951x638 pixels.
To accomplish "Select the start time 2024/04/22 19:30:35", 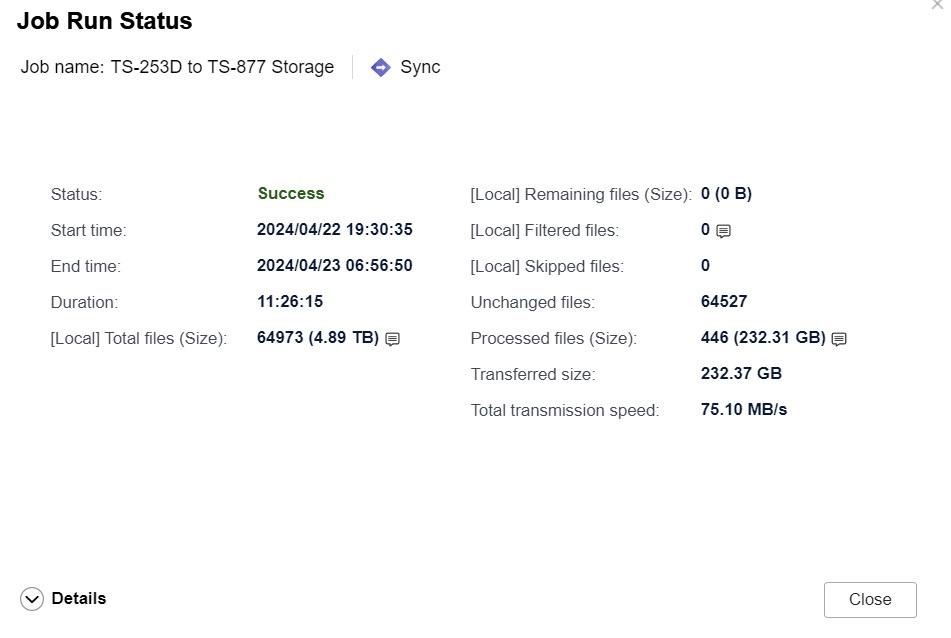I will (335, 230).
